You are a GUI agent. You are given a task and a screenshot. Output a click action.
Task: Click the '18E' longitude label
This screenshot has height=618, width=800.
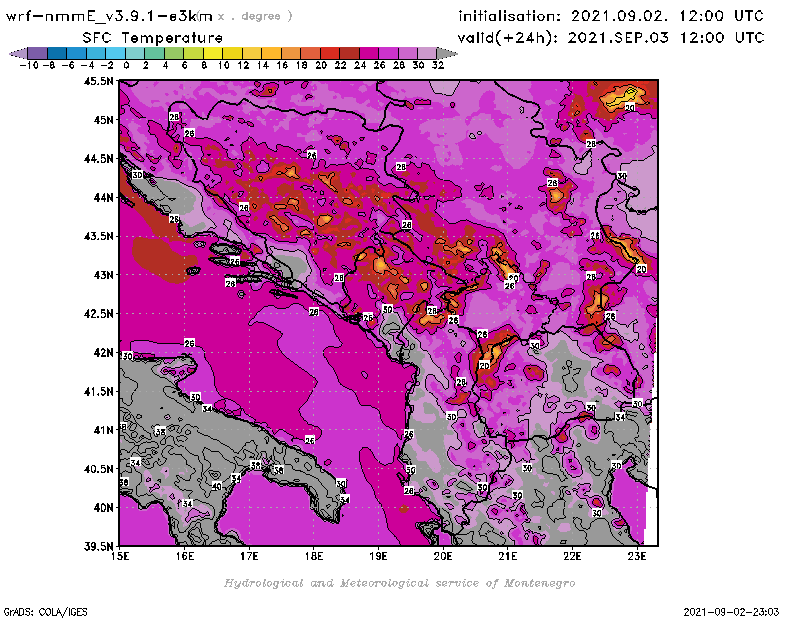pos(314,556)
